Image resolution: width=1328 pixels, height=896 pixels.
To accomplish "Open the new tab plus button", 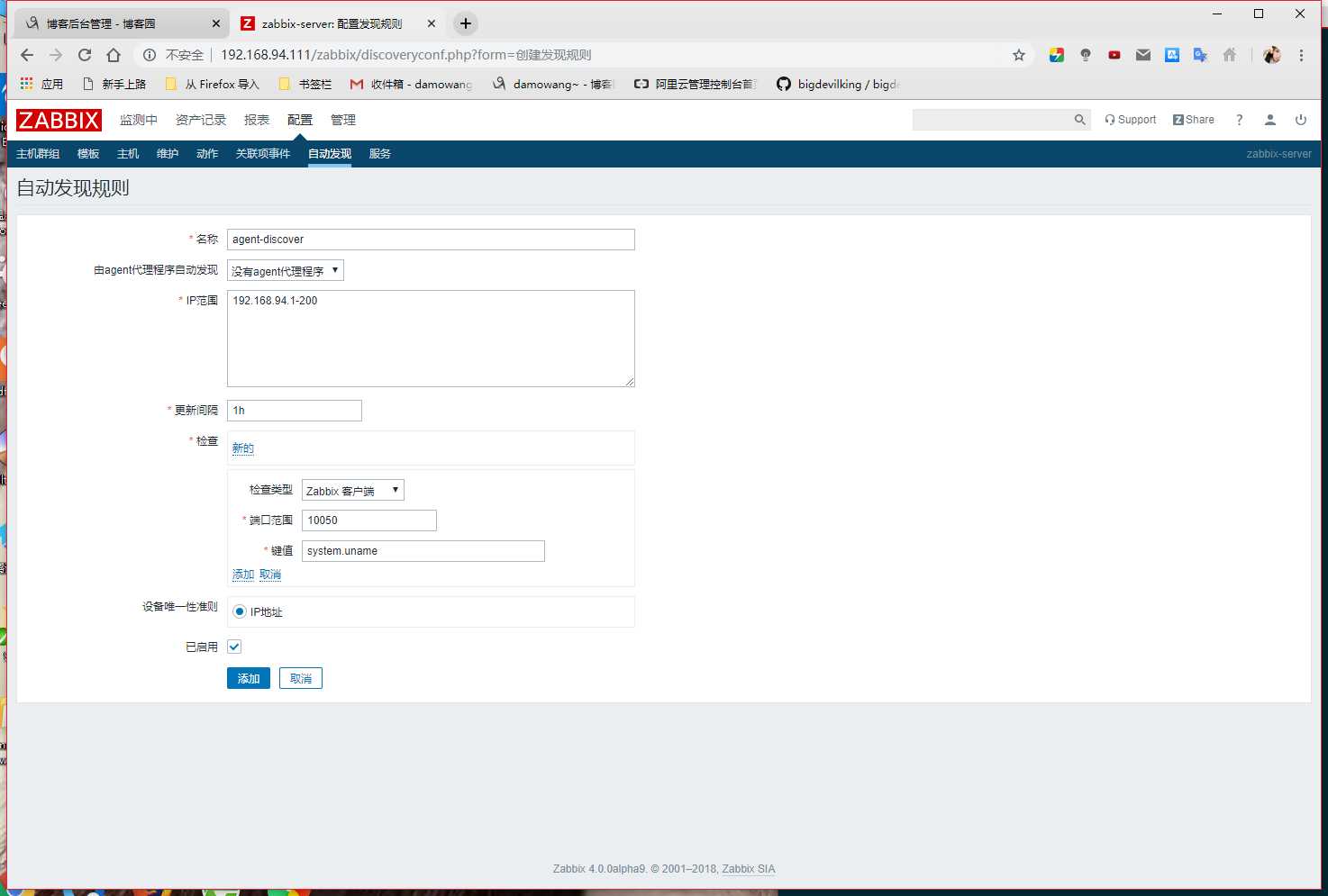I will point(466,23).
